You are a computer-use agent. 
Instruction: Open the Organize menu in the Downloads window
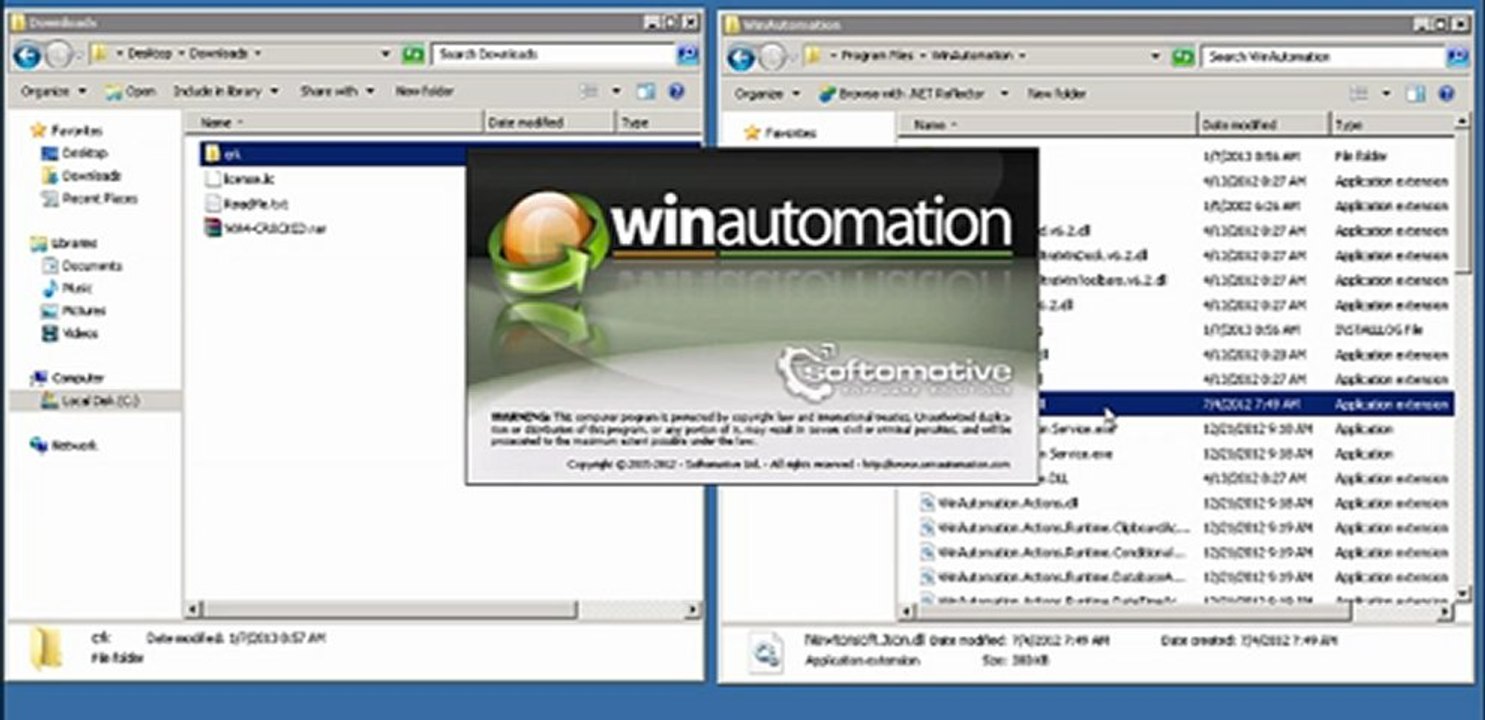click(54, 91)
